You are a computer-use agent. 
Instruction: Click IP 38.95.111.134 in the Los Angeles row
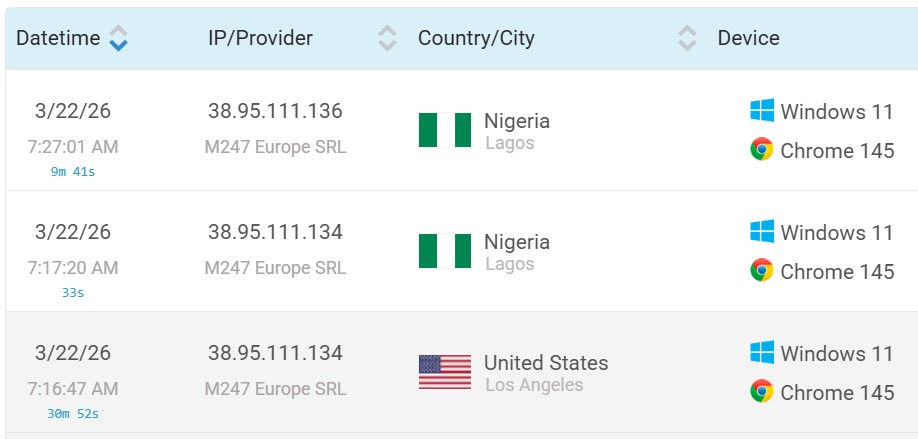(x=275, y=353)
